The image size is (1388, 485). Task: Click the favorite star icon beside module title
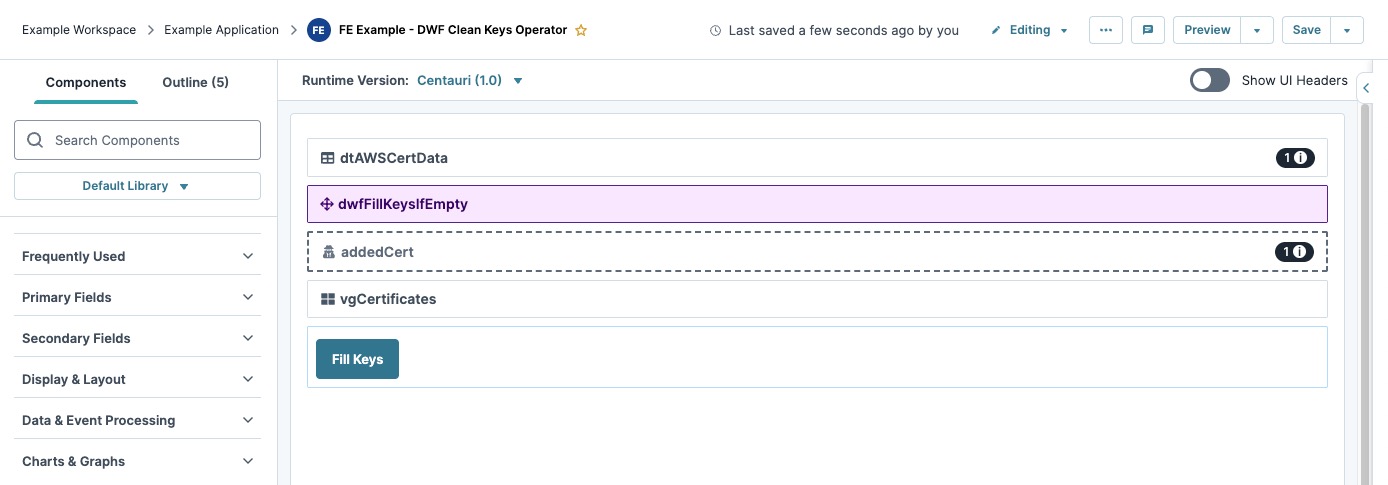581,30
